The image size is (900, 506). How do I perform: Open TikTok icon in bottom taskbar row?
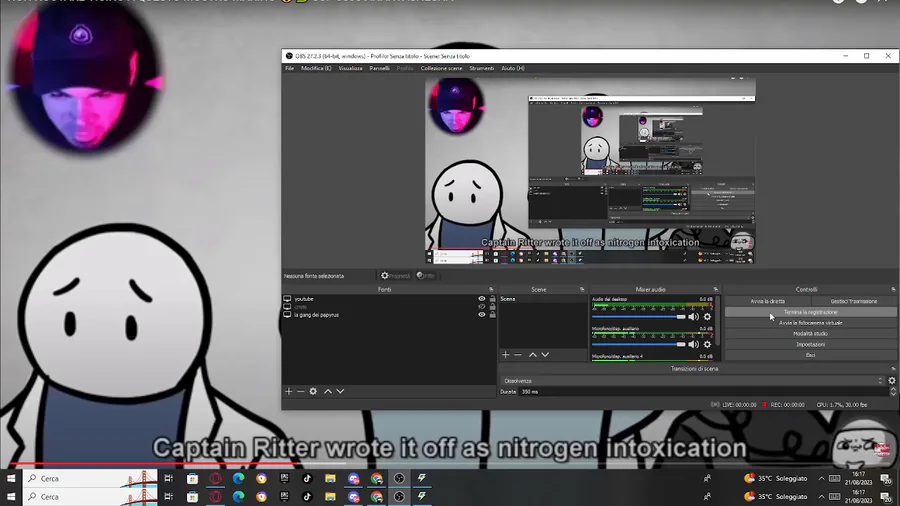click(x=307, y=497)
